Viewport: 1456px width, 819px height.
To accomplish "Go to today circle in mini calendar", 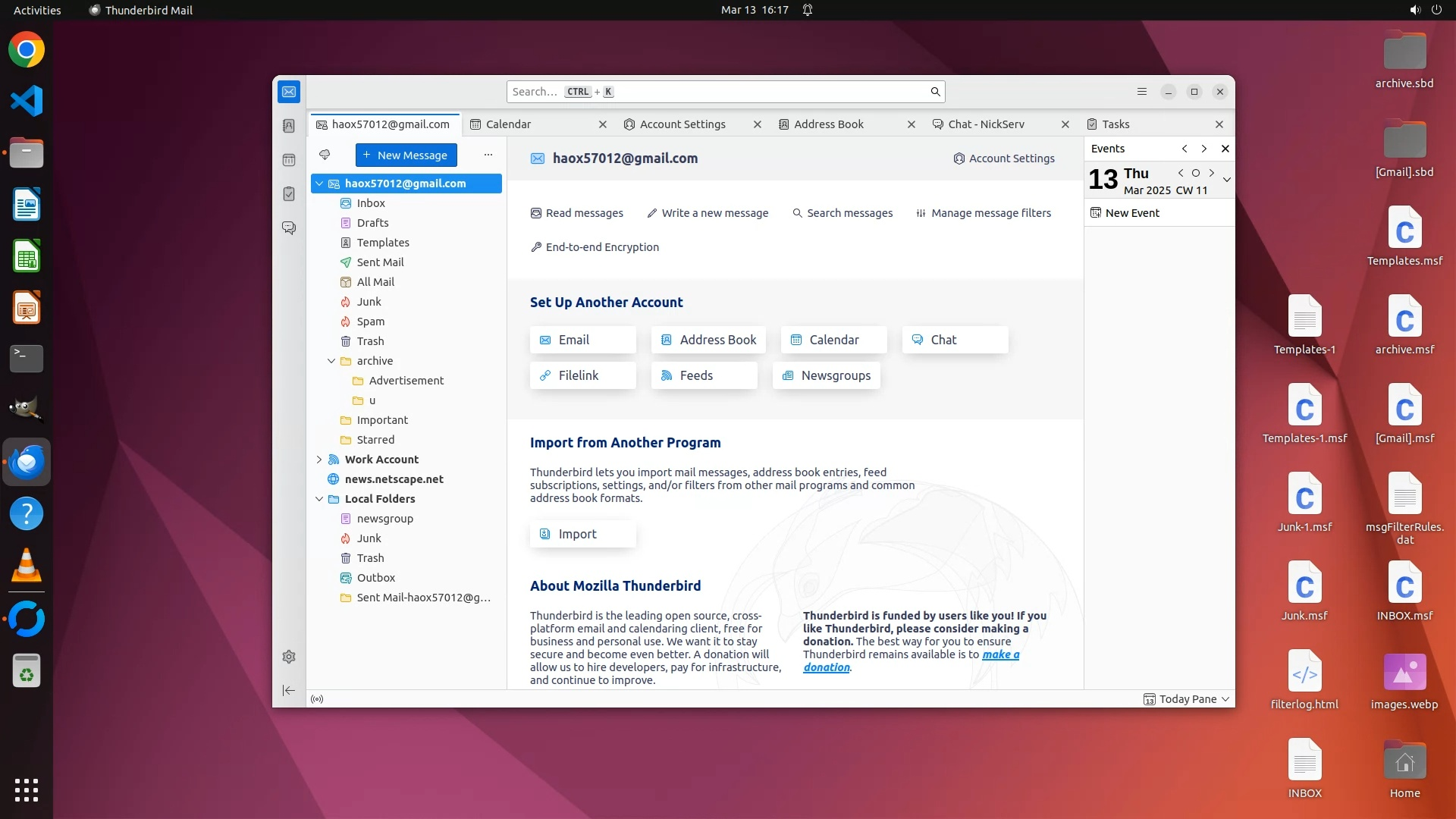I will click(x=1196, y=173).
